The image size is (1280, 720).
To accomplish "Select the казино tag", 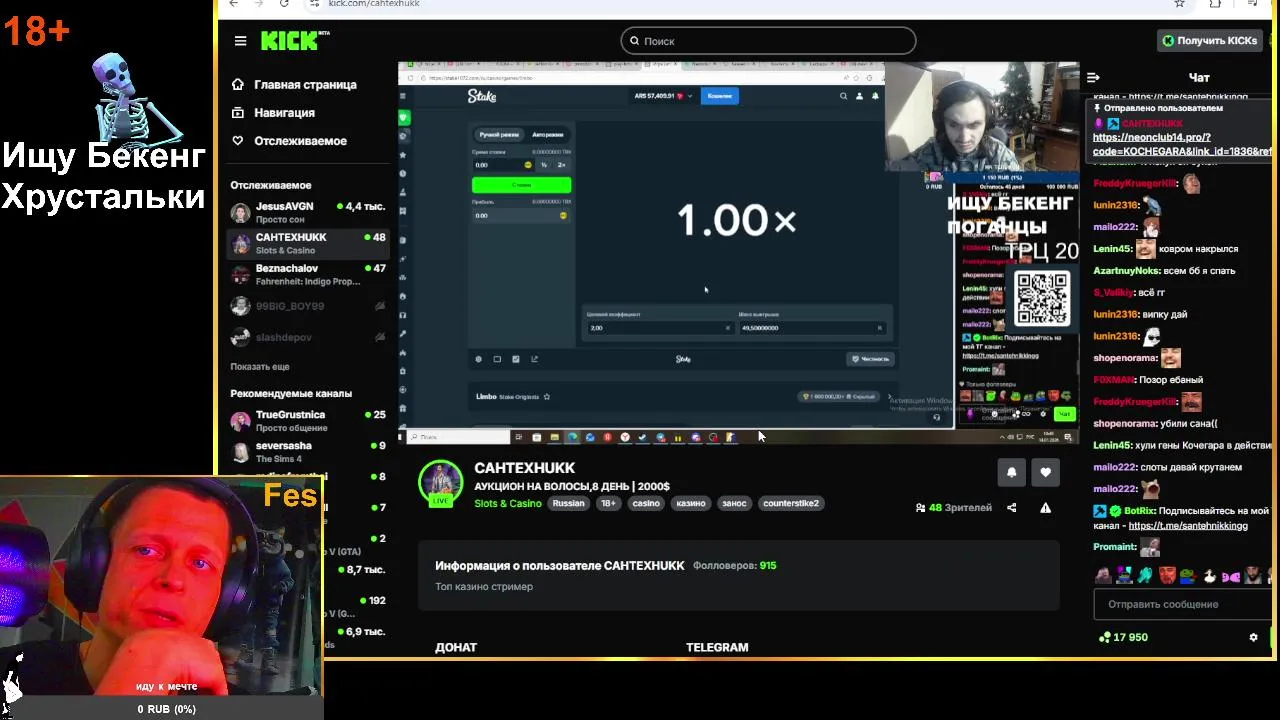I will (x=691, y=503).
